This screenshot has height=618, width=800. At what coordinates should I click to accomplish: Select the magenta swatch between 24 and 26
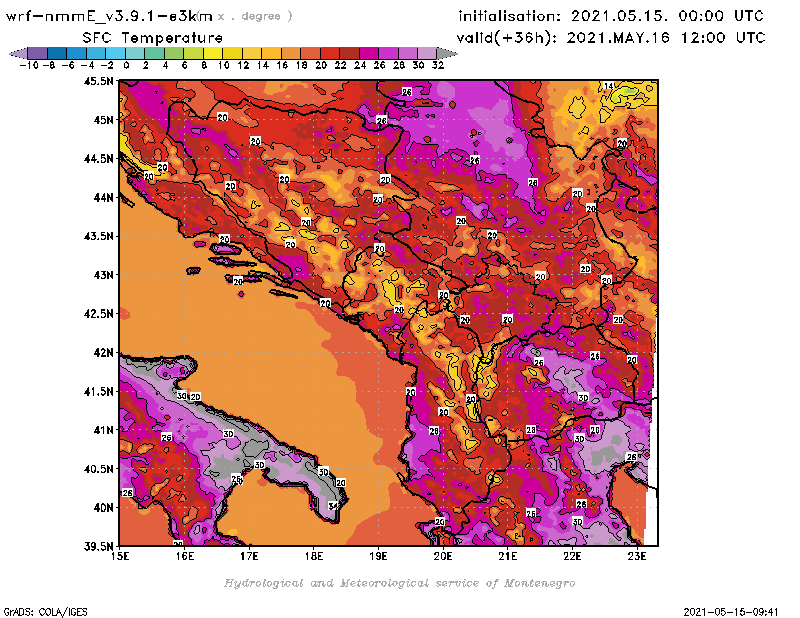(369, 53)
